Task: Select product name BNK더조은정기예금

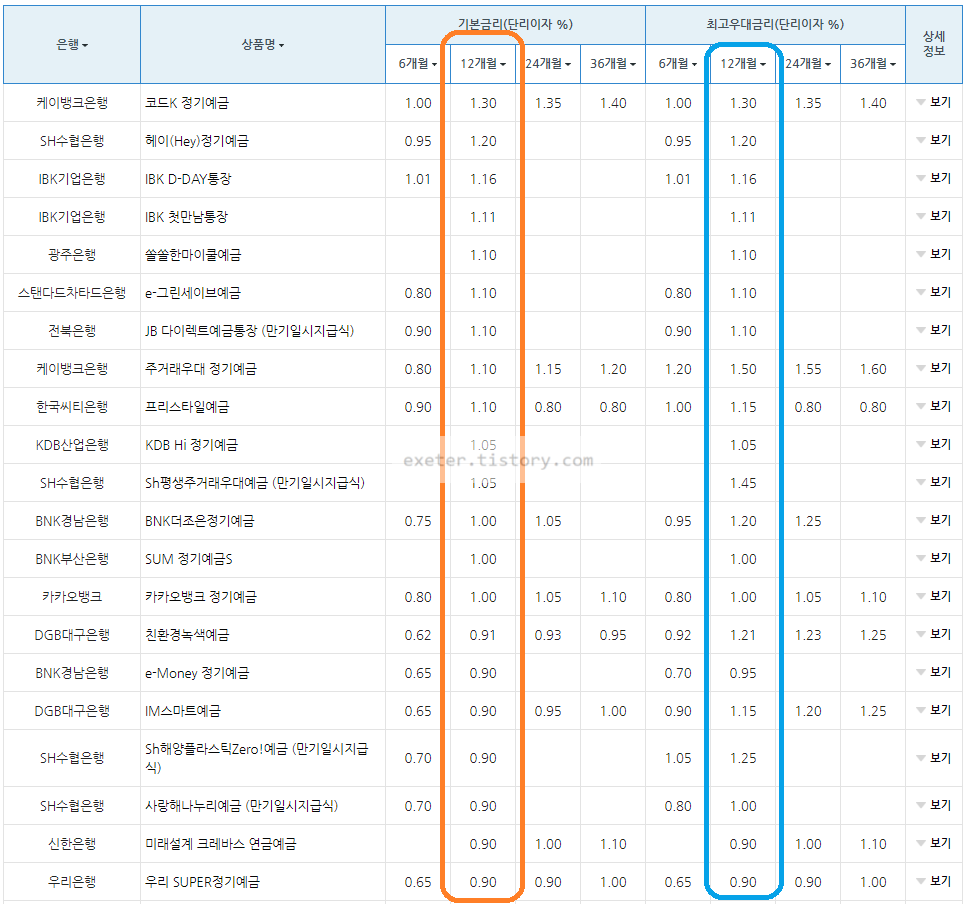Action: click(200, 521)
